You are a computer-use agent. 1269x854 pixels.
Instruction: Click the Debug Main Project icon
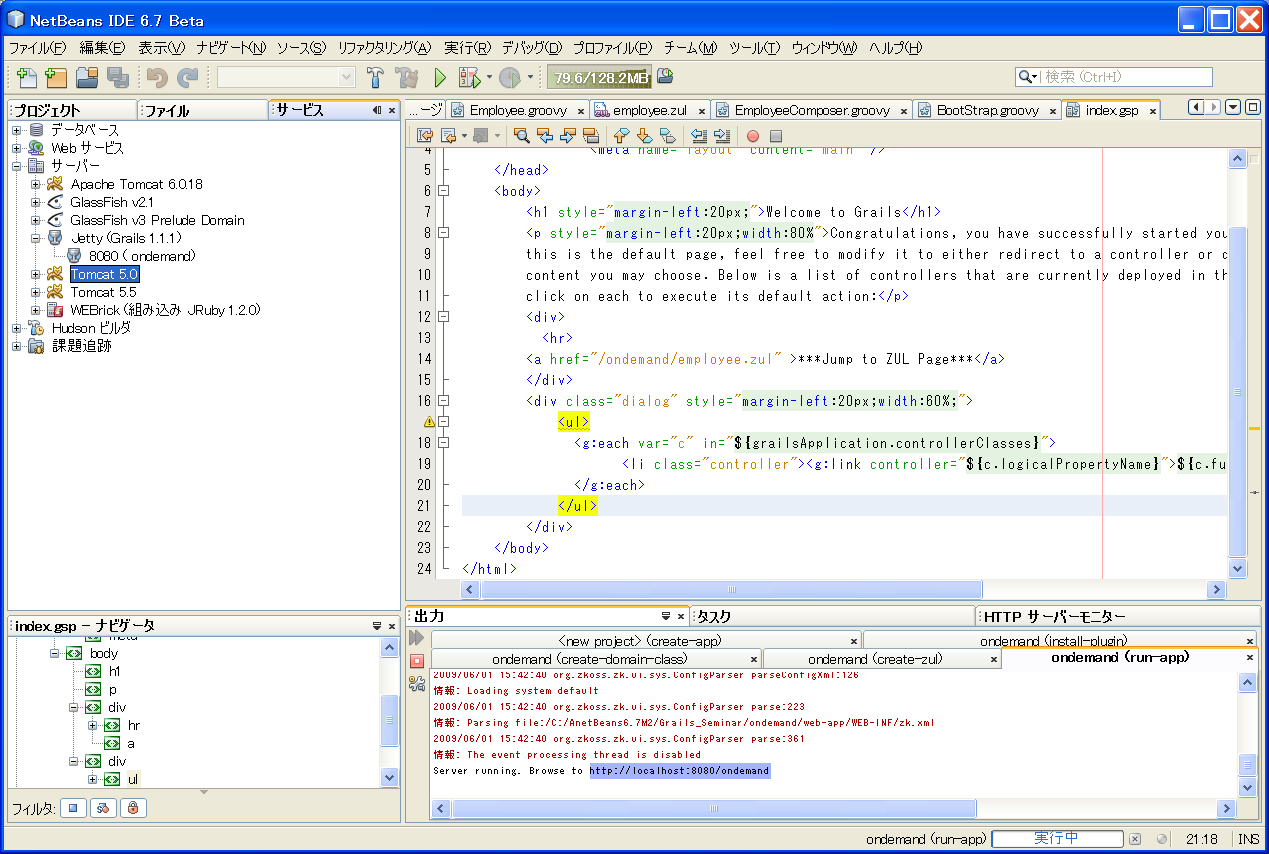pyautogui.click(x=469, y=77)
